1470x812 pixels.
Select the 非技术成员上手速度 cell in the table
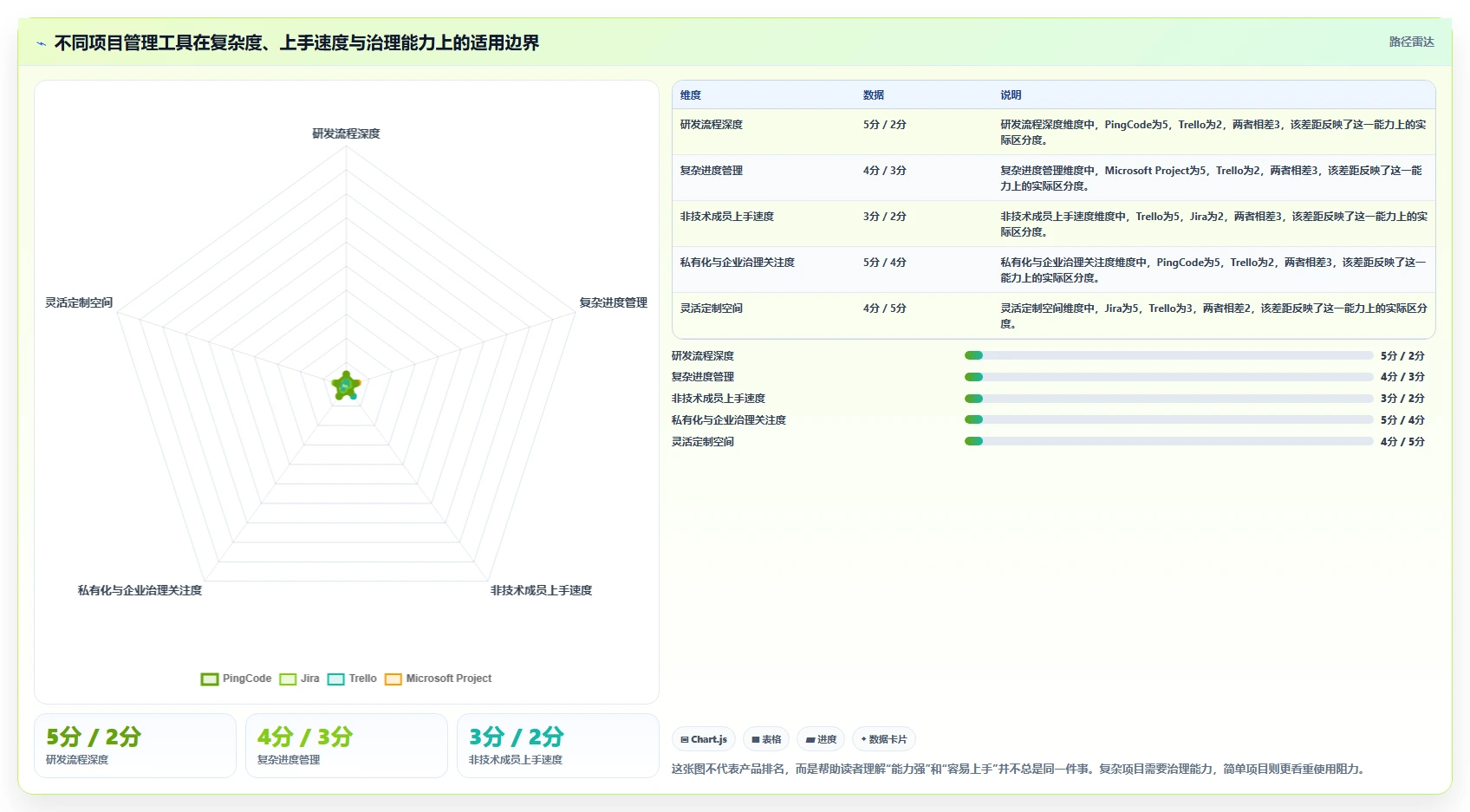coord(726,217)
